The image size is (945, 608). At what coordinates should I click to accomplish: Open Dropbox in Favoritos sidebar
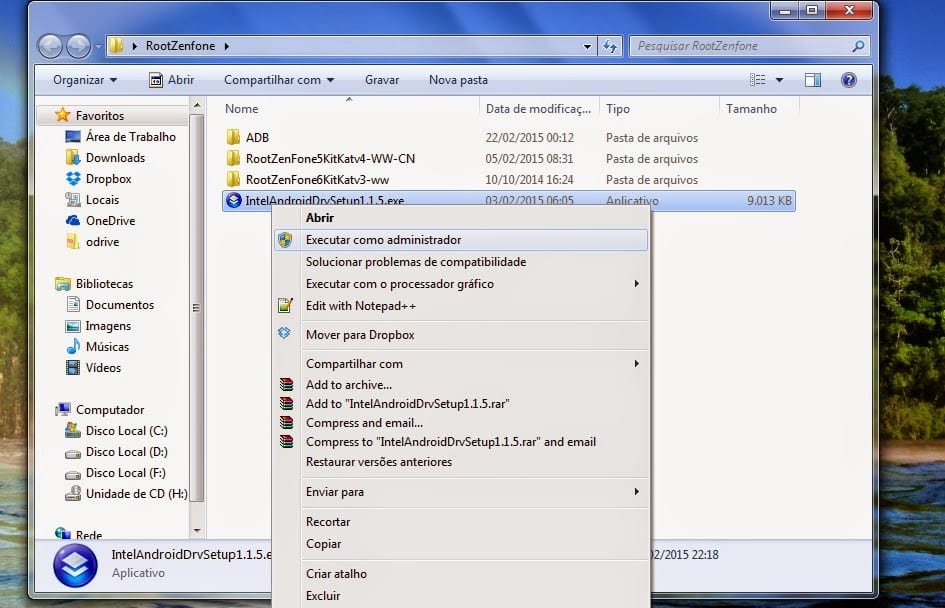tap(108, 179)
